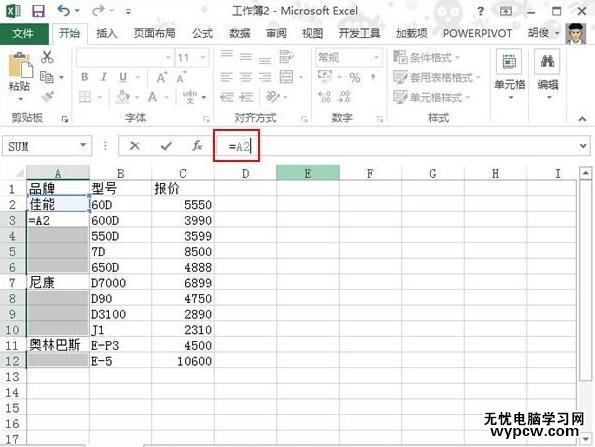Viewport: 595px width, 447px height.
Task: Expand the formula bar
Action: click(583, 146)
